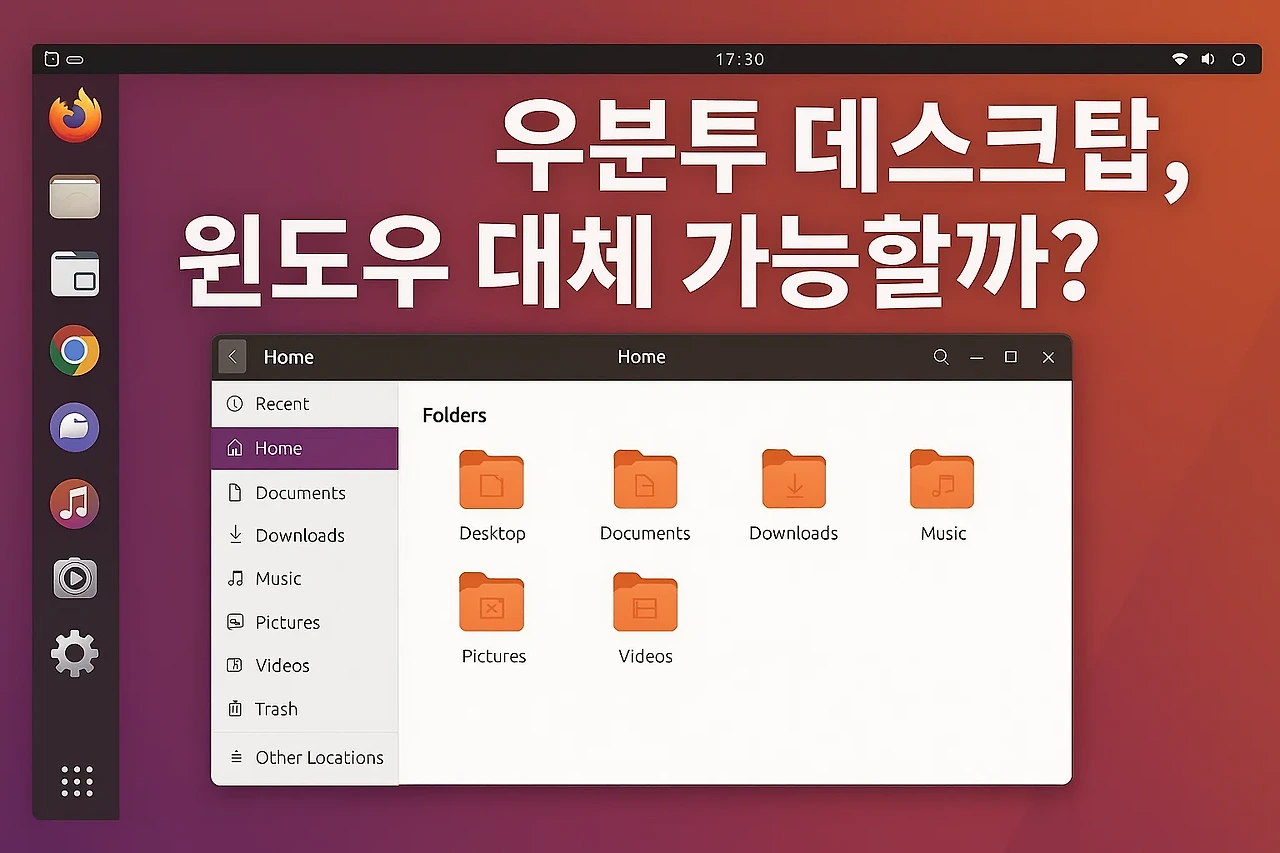The width and height of the screenshot is (1280, 853).
Task: Open Other Locations in the sidebar
Action: [x=305, y=757]
